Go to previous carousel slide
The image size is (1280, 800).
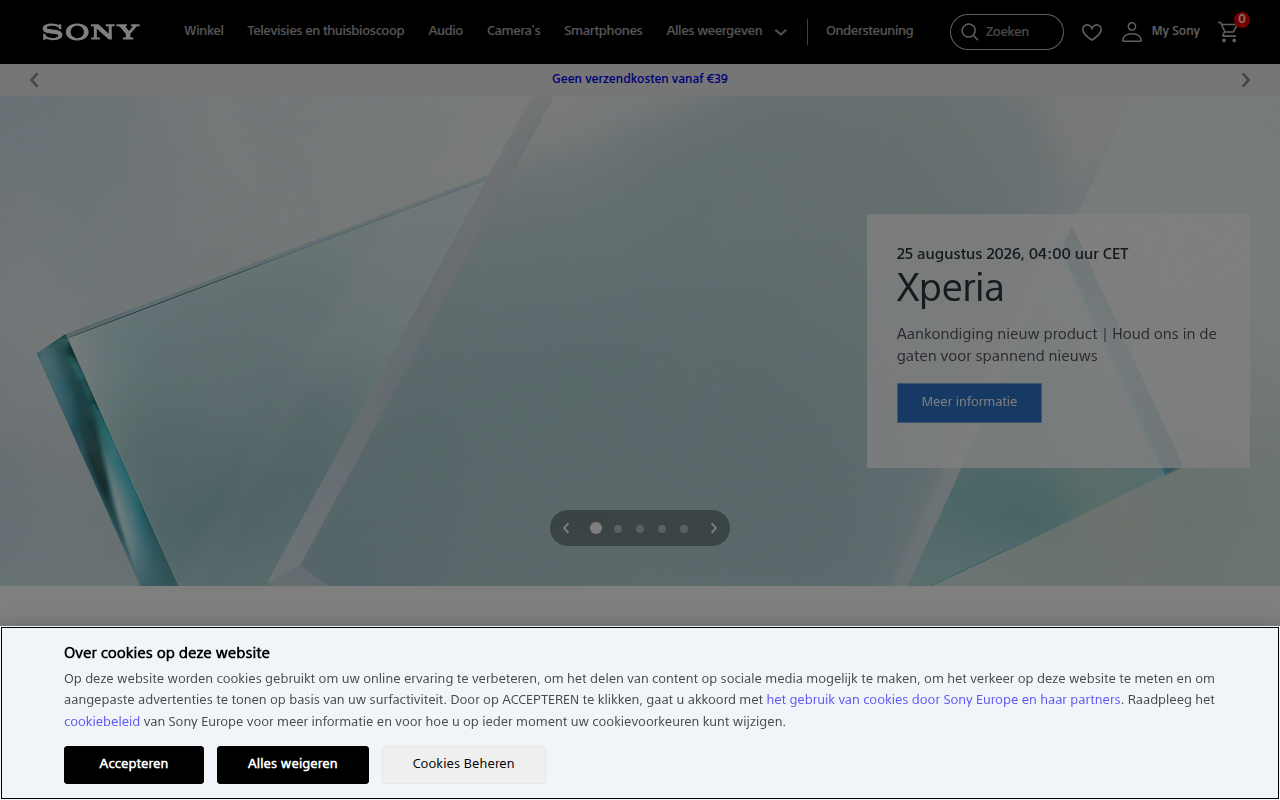point(566,528)
